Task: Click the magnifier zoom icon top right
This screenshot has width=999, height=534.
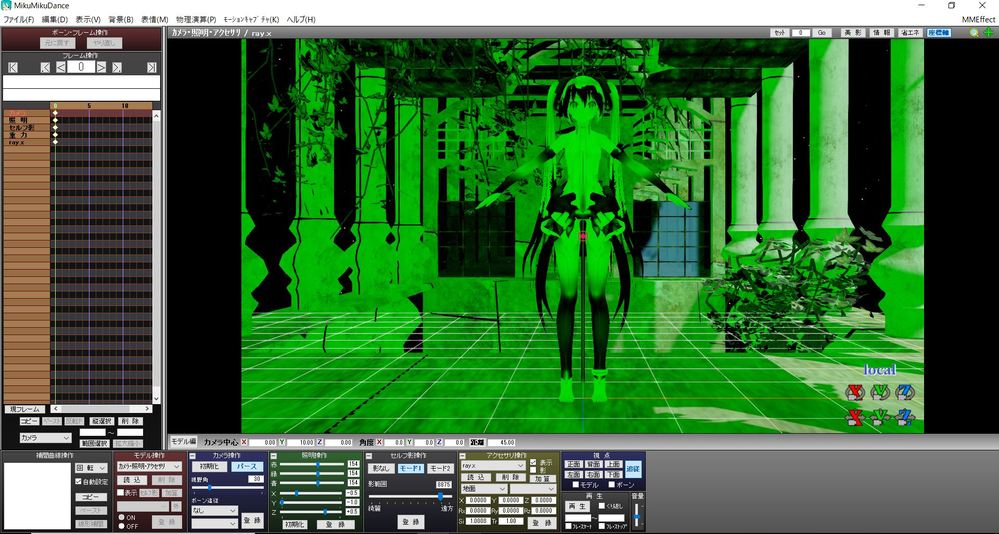Action: [x=974, y=32]
